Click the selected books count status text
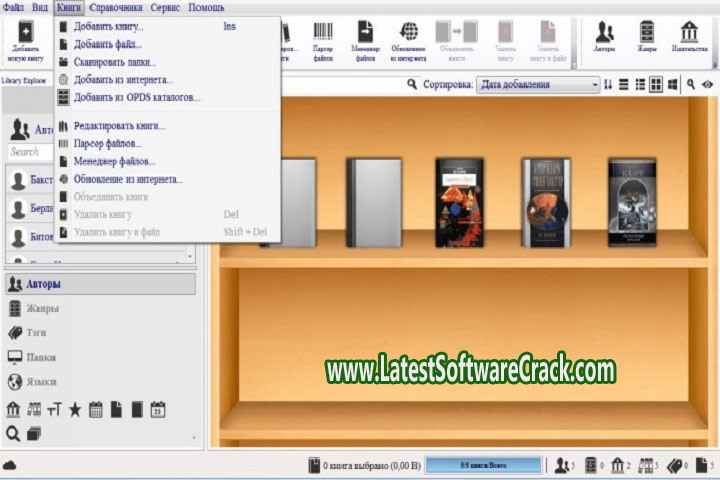The image size is (720, 480). [x=371, y=466]
